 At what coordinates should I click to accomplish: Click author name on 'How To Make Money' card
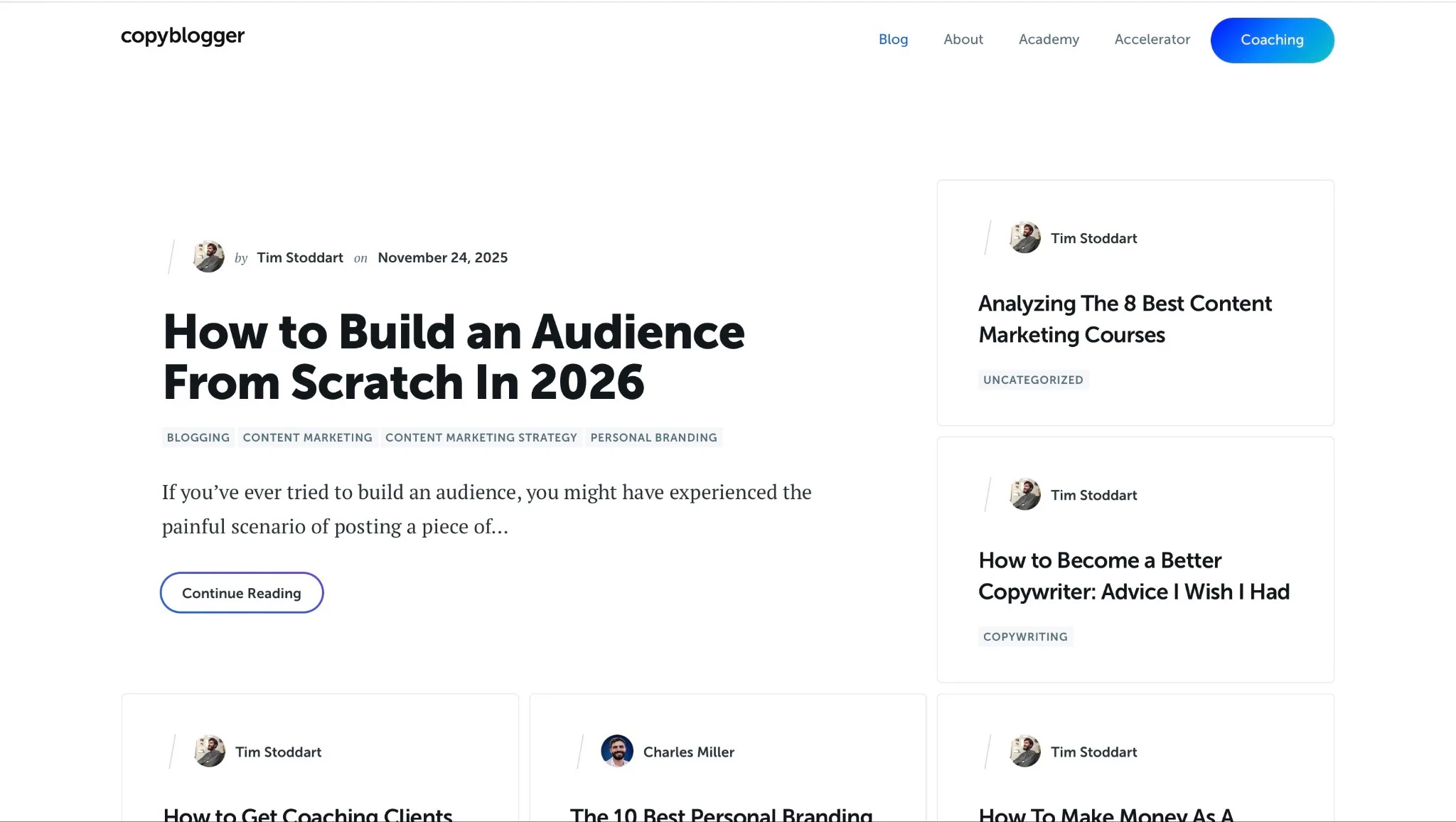1093,752
